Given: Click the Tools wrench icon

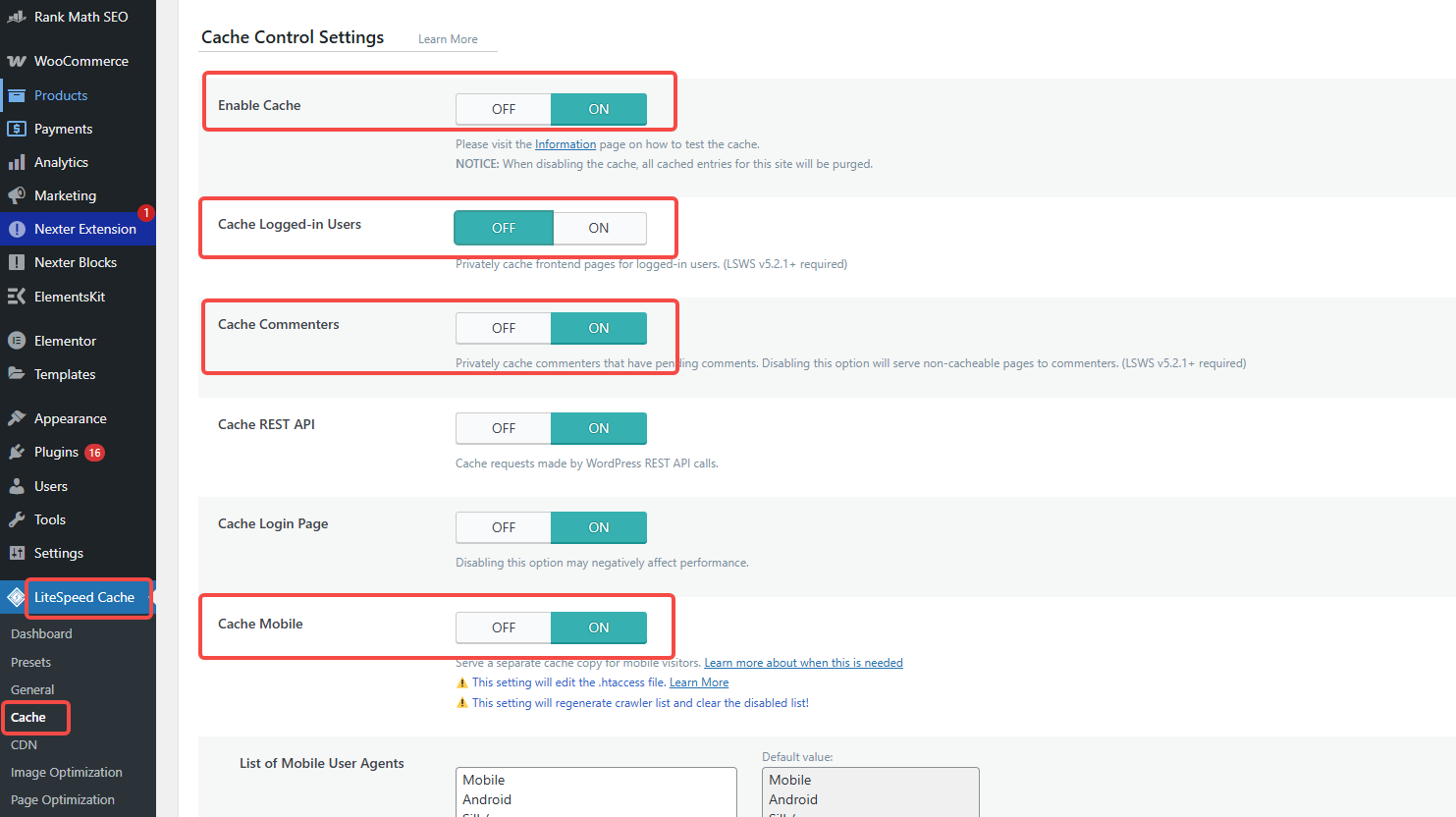Looking at the screenshot, I should click(17, 519).
